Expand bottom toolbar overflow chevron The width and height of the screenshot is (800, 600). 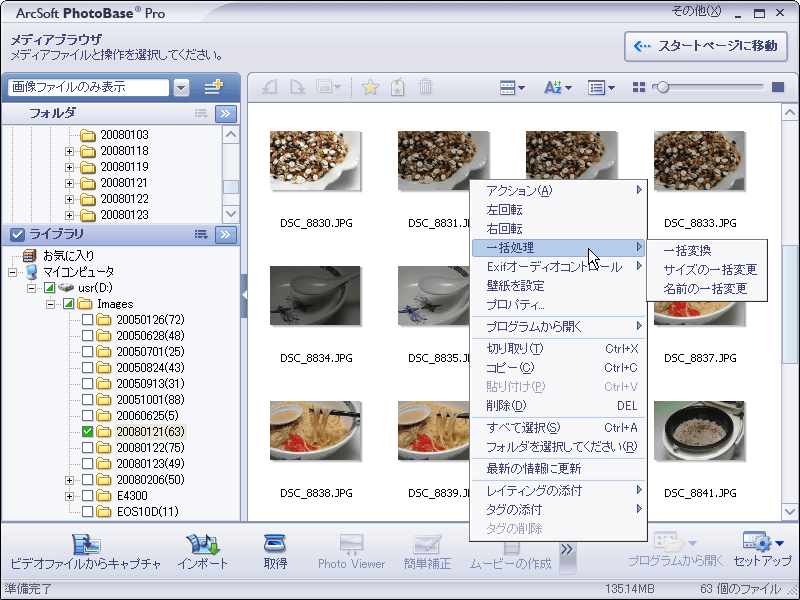(567, 549)
